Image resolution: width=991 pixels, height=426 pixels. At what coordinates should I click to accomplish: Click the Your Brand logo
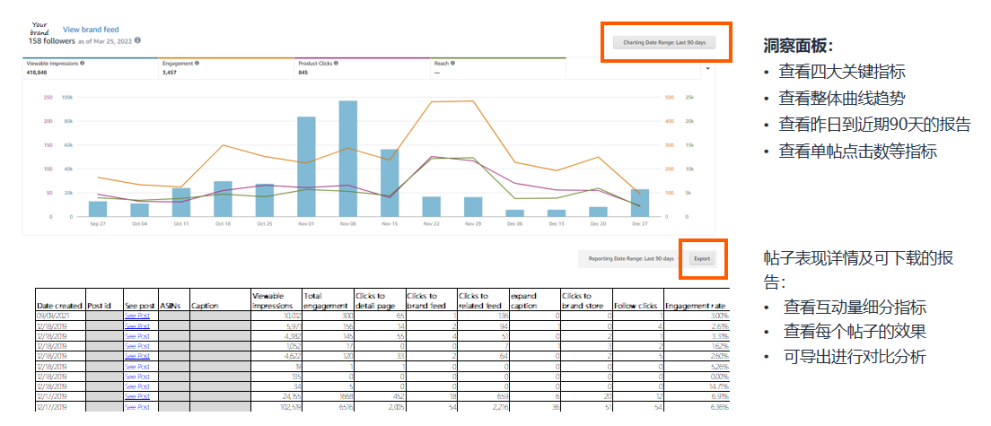(x=41, y=28)
